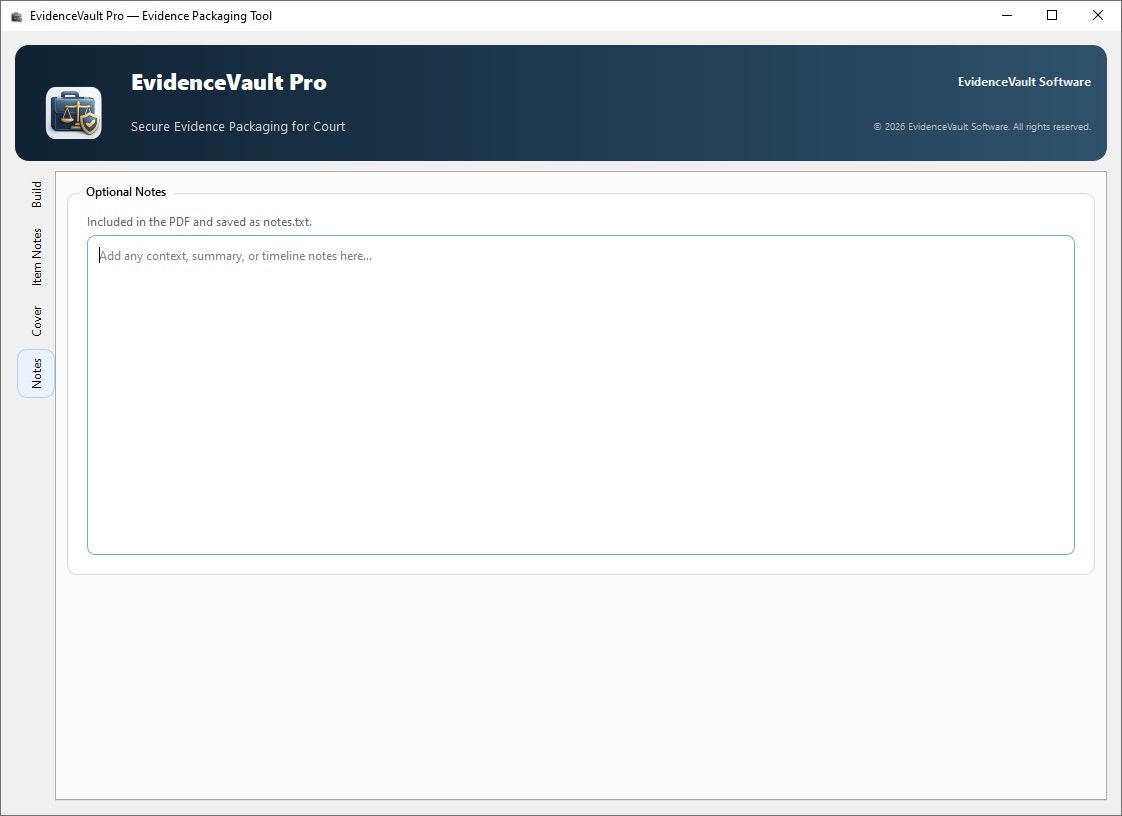1122x816 pixels.
Task: Maximize the EvidenceVault Pro window
Action: (x=1051, y=15)
